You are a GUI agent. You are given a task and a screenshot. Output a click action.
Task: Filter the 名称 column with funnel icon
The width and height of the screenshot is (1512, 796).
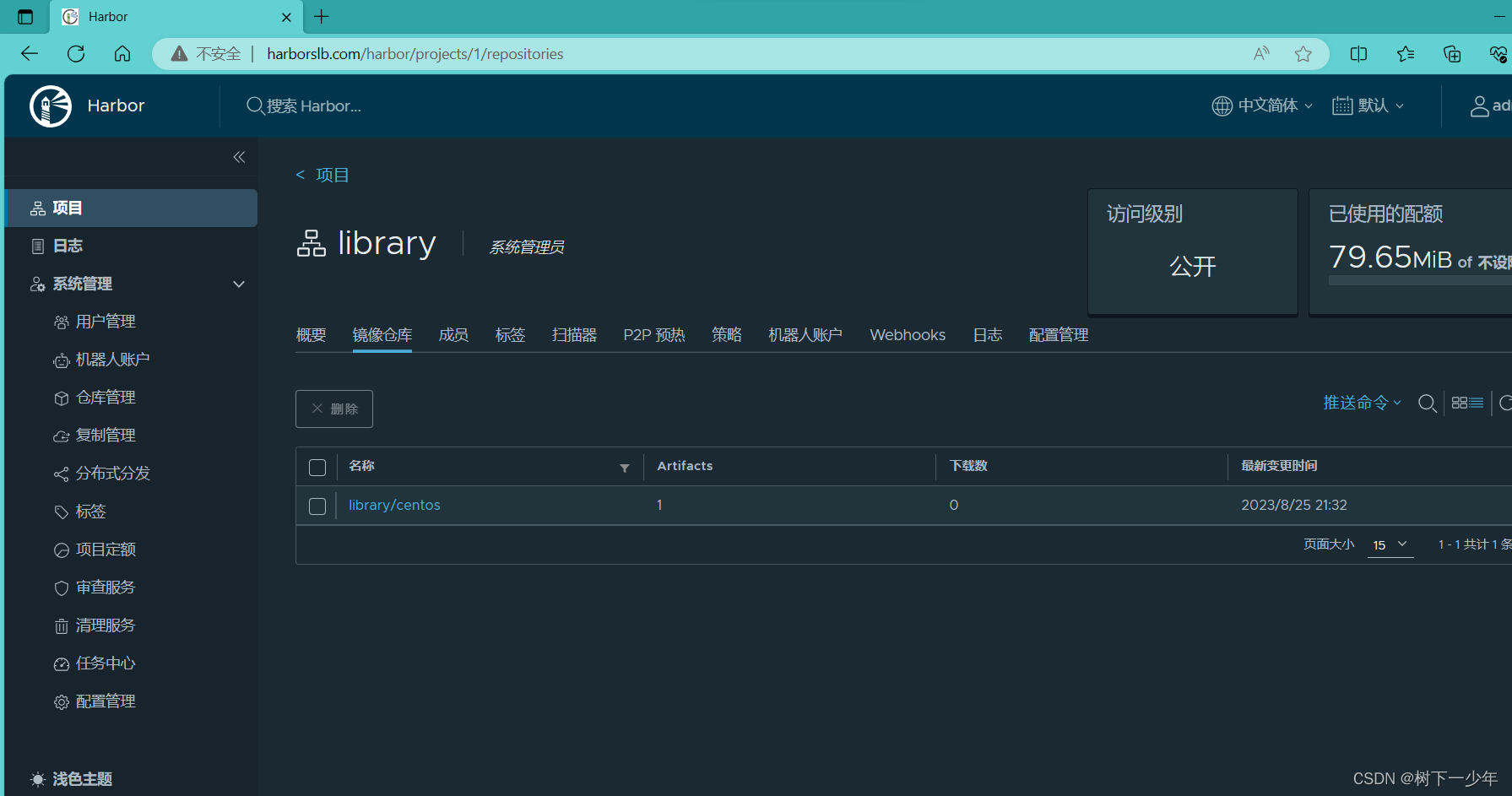[x=625, y=468]
